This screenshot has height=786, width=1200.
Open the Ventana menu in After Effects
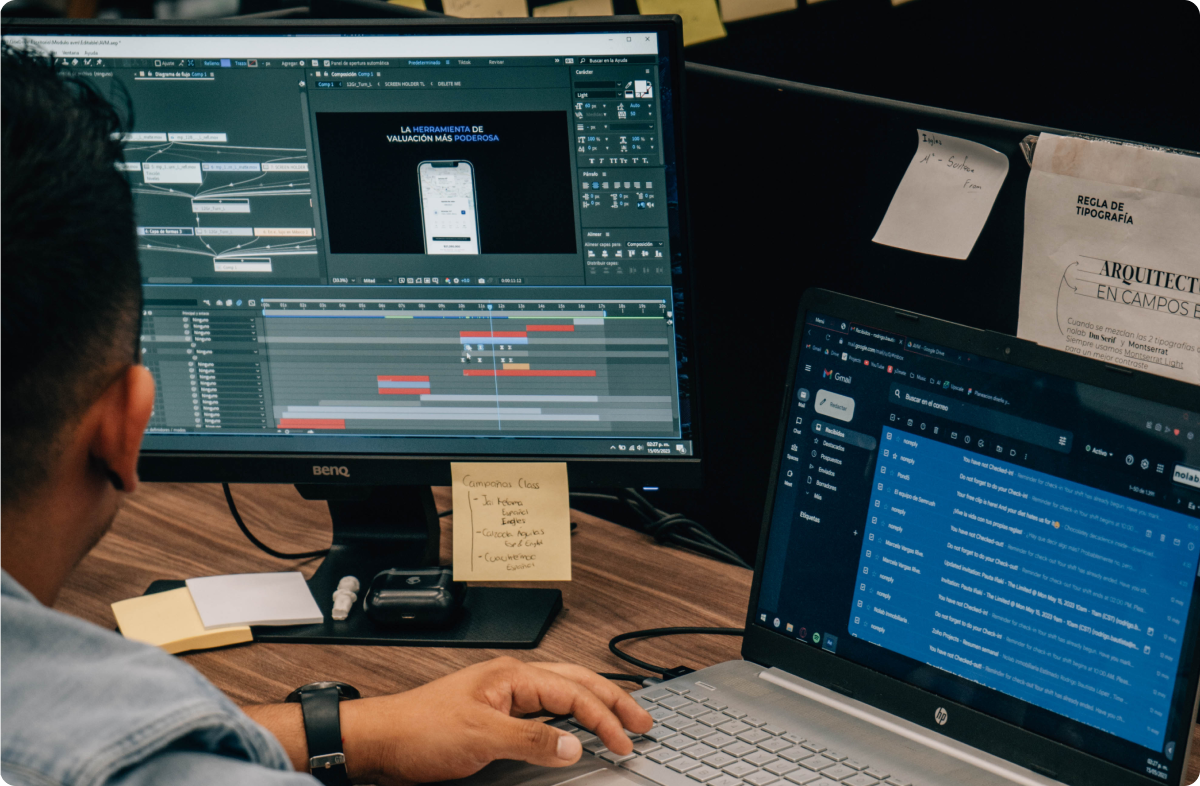[71, 53]
